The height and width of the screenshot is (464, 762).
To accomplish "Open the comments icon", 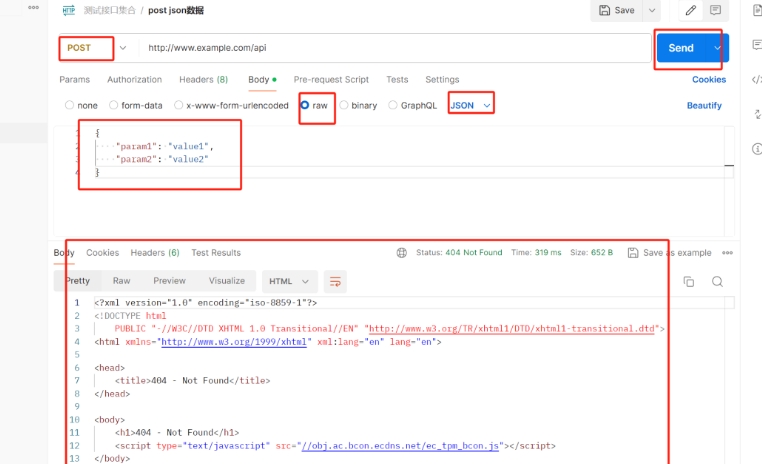I will tap(715, 10).
